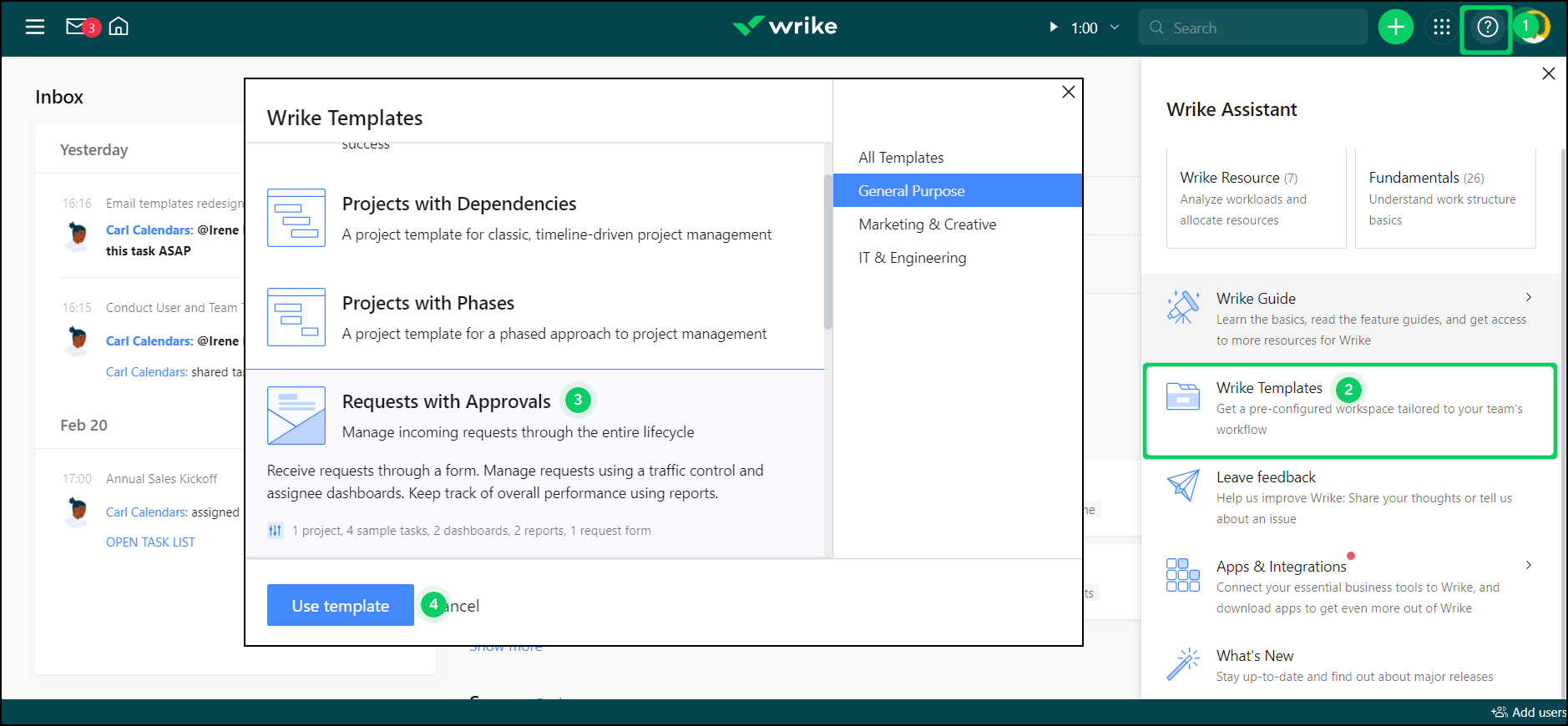Click Carl's avatar in Conduct User item
Viewport: 1568px width, 726px height.
(78, 340)
